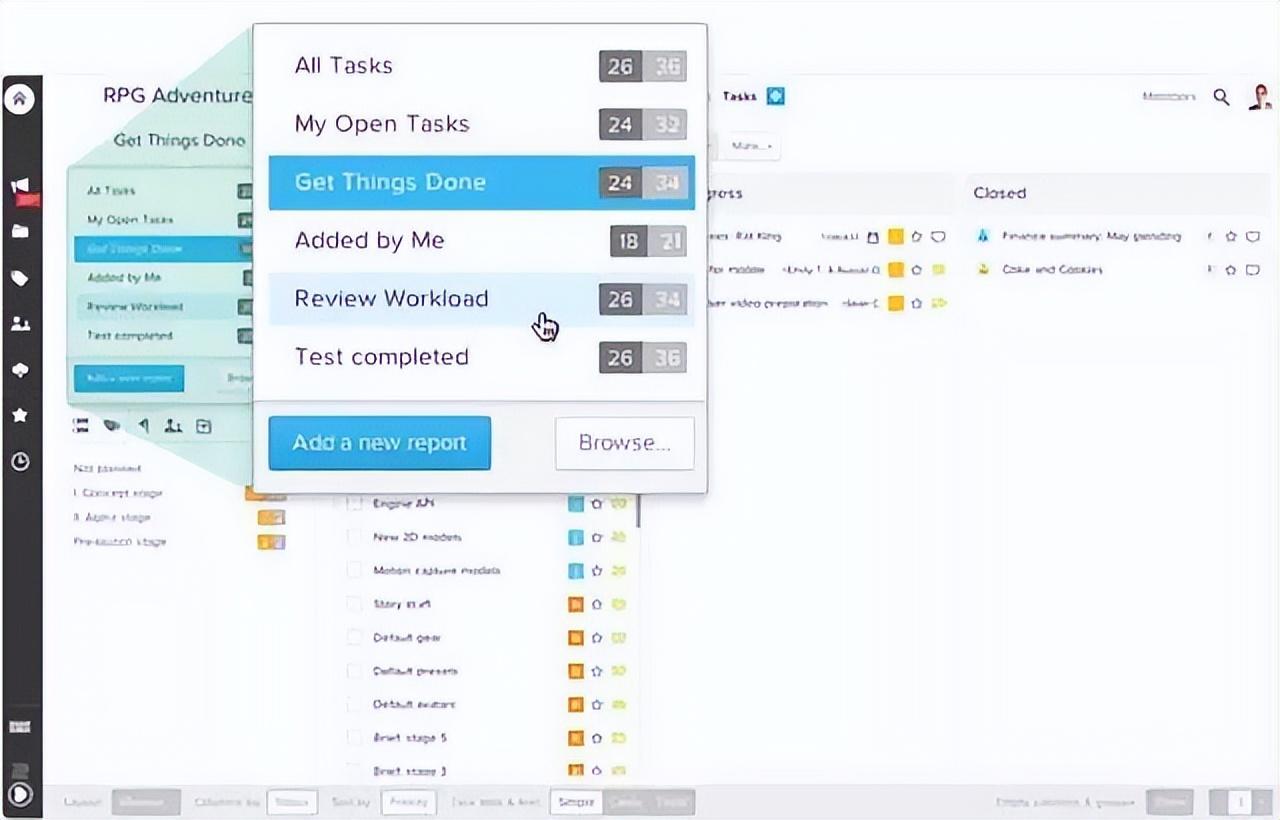Click orange priority square on Default gear
This screenshot has width=1280, height=820.
pos(576,637)
